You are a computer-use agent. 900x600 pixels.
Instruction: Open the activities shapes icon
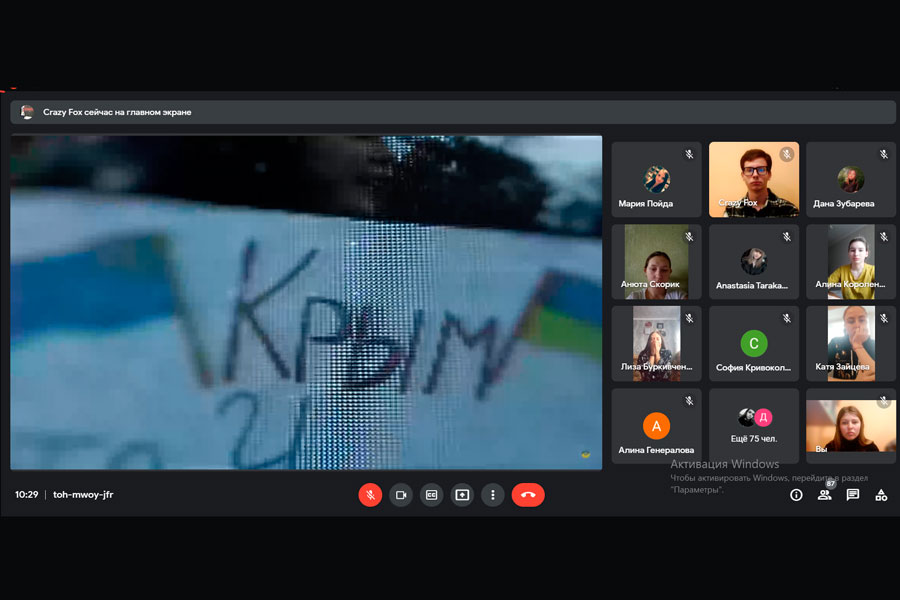click(x=881, y=495)
